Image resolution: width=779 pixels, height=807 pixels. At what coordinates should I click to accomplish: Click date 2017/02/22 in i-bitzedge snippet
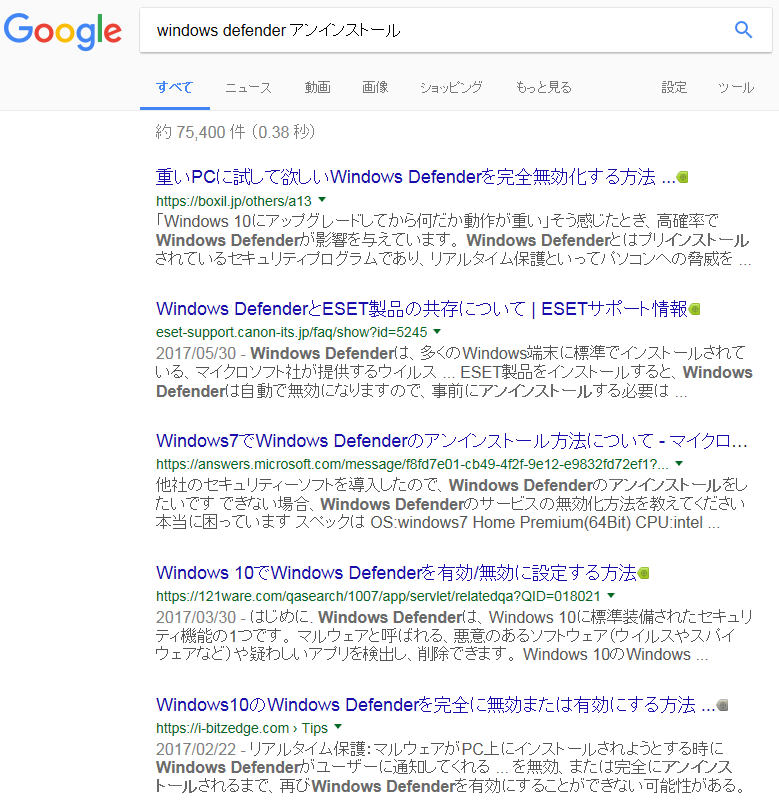coord(196,749)
